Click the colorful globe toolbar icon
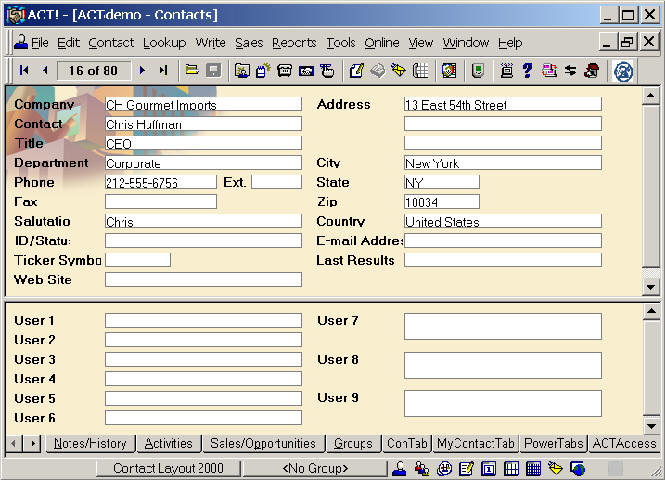The width and height of the screenshot is (665, 480). click(x=449, y=70)
